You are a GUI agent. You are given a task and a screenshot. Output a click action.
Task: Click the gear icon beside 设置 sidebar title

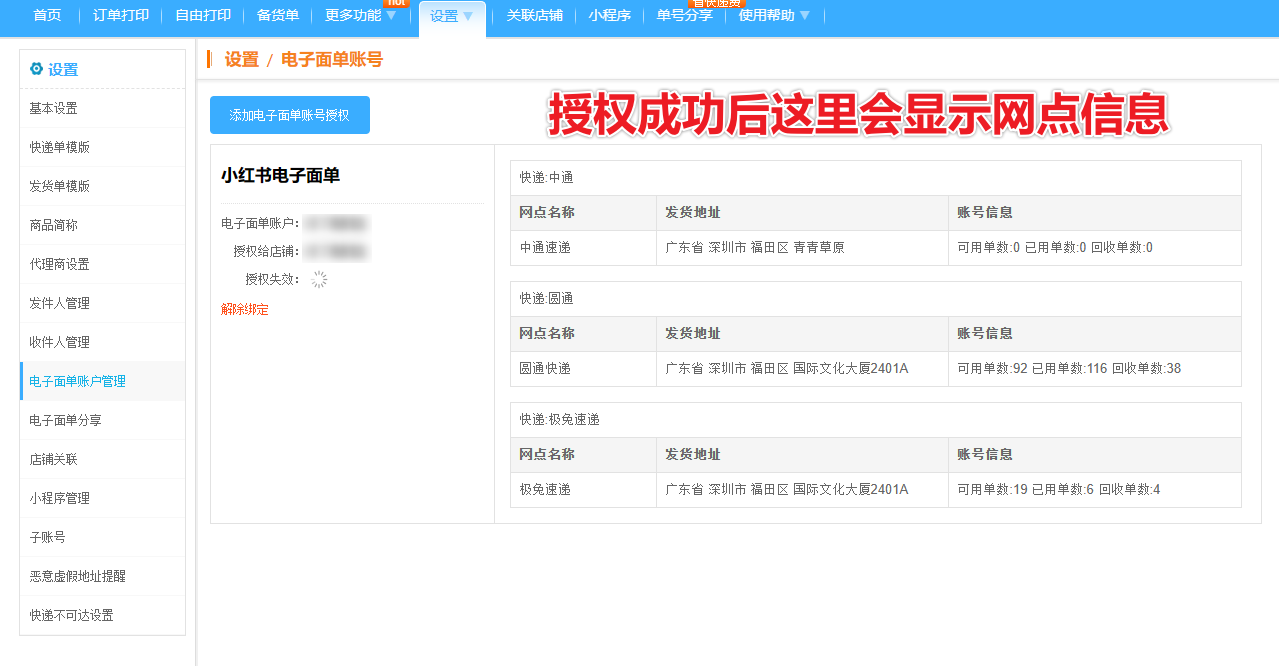(37, 69)
